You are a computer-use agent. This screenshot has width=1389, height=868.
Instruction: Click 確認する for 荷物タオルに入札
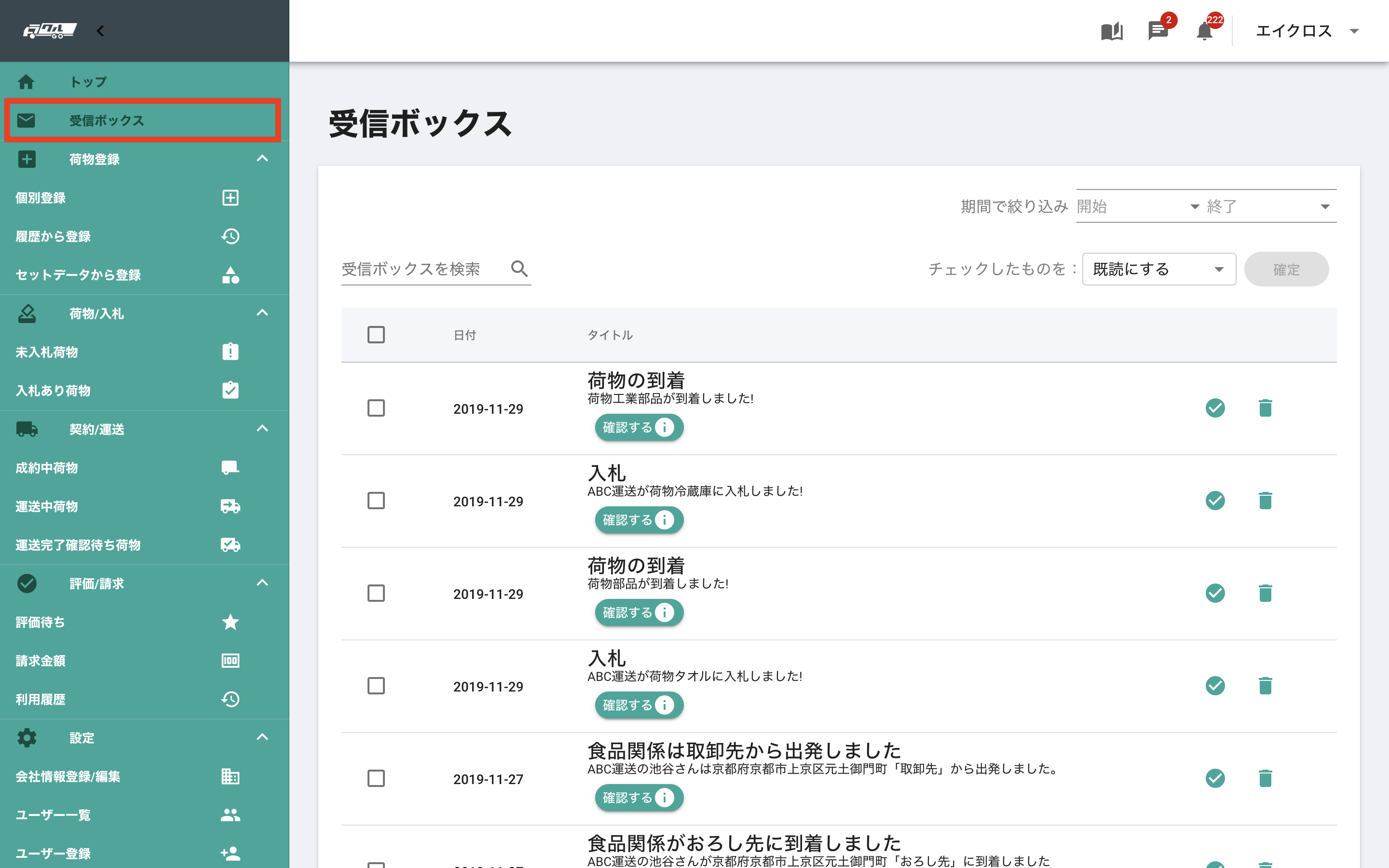pyautogui.click(x=639, y=705)
